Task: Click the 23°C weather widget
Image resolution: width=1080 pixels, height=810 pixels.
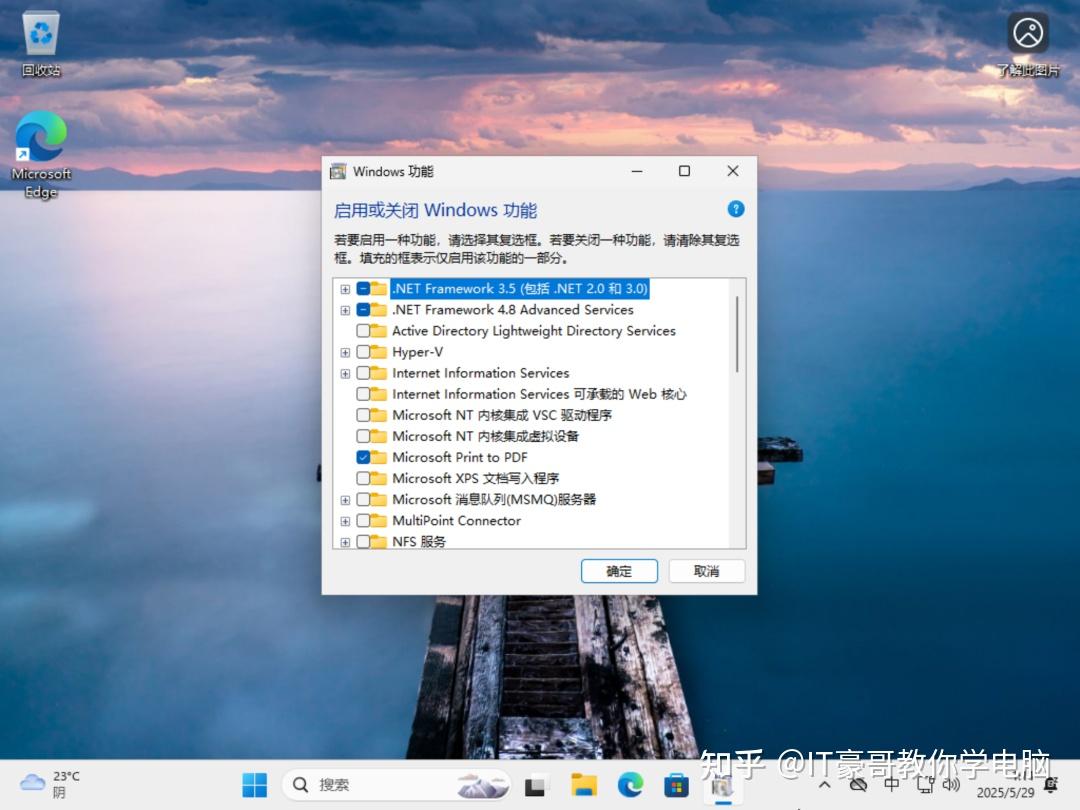Action: click(47, 784)
